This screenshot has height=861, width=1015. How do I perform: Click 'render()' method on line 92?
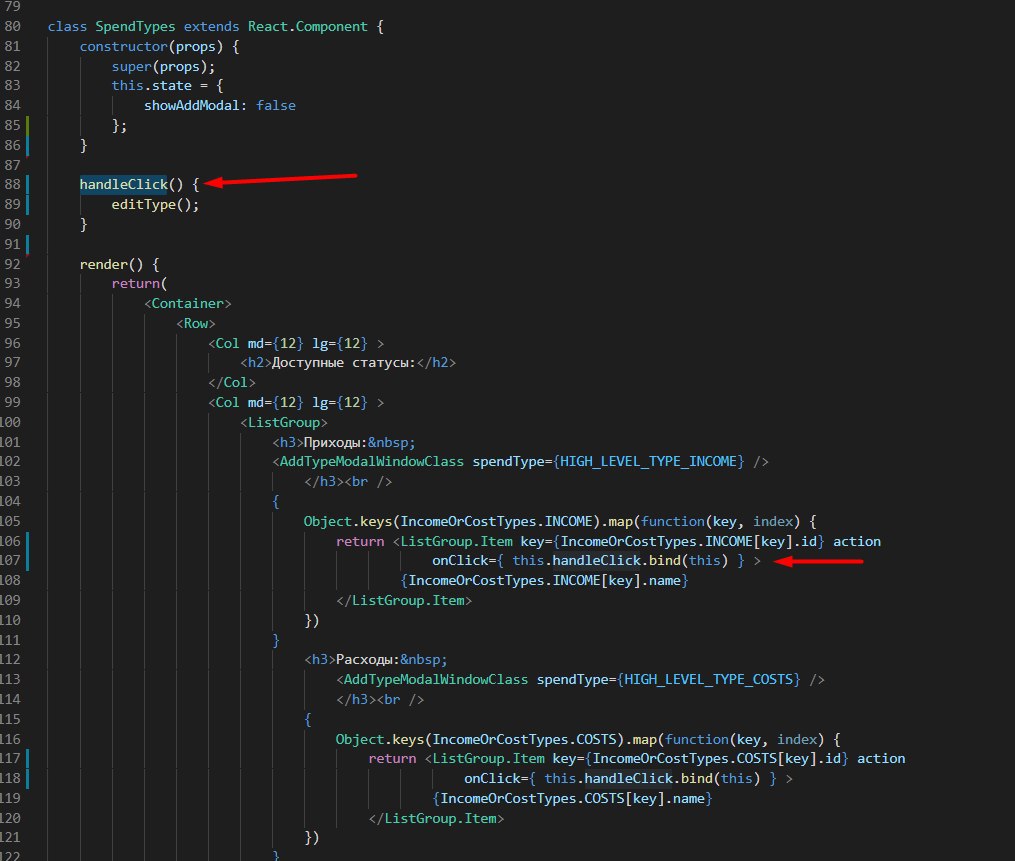coord(111,264)
